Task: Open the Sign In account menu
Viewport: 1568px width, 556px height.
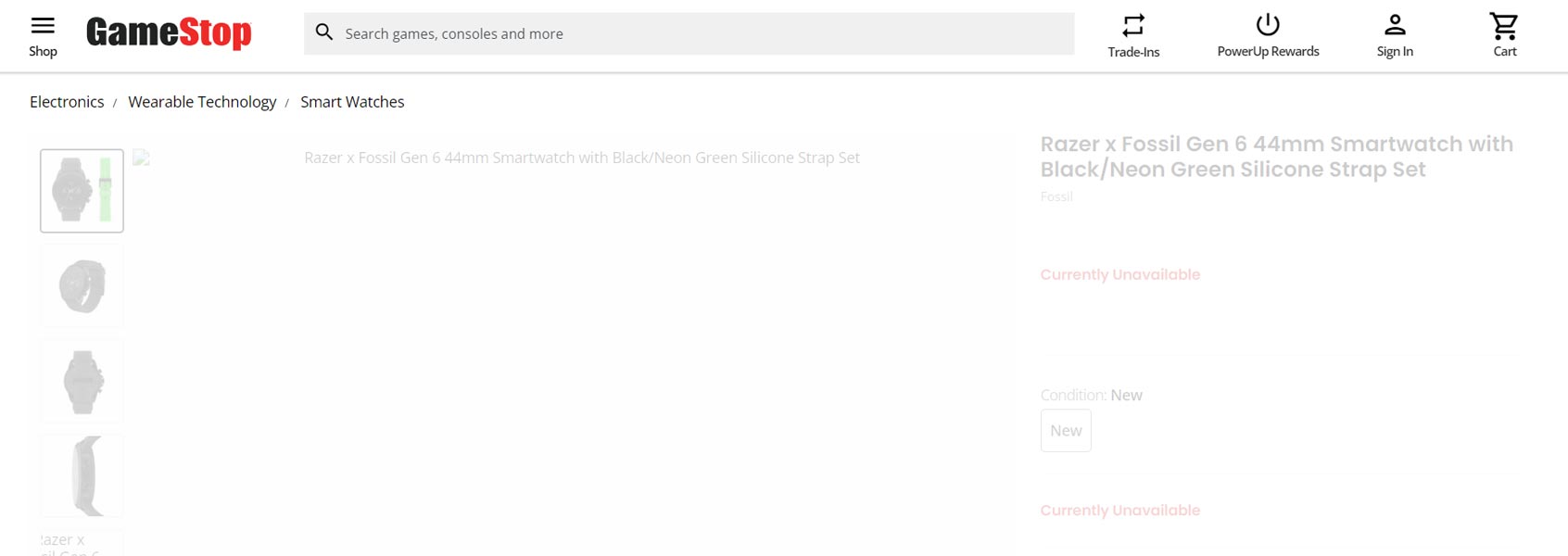Action: [1395, 36]
